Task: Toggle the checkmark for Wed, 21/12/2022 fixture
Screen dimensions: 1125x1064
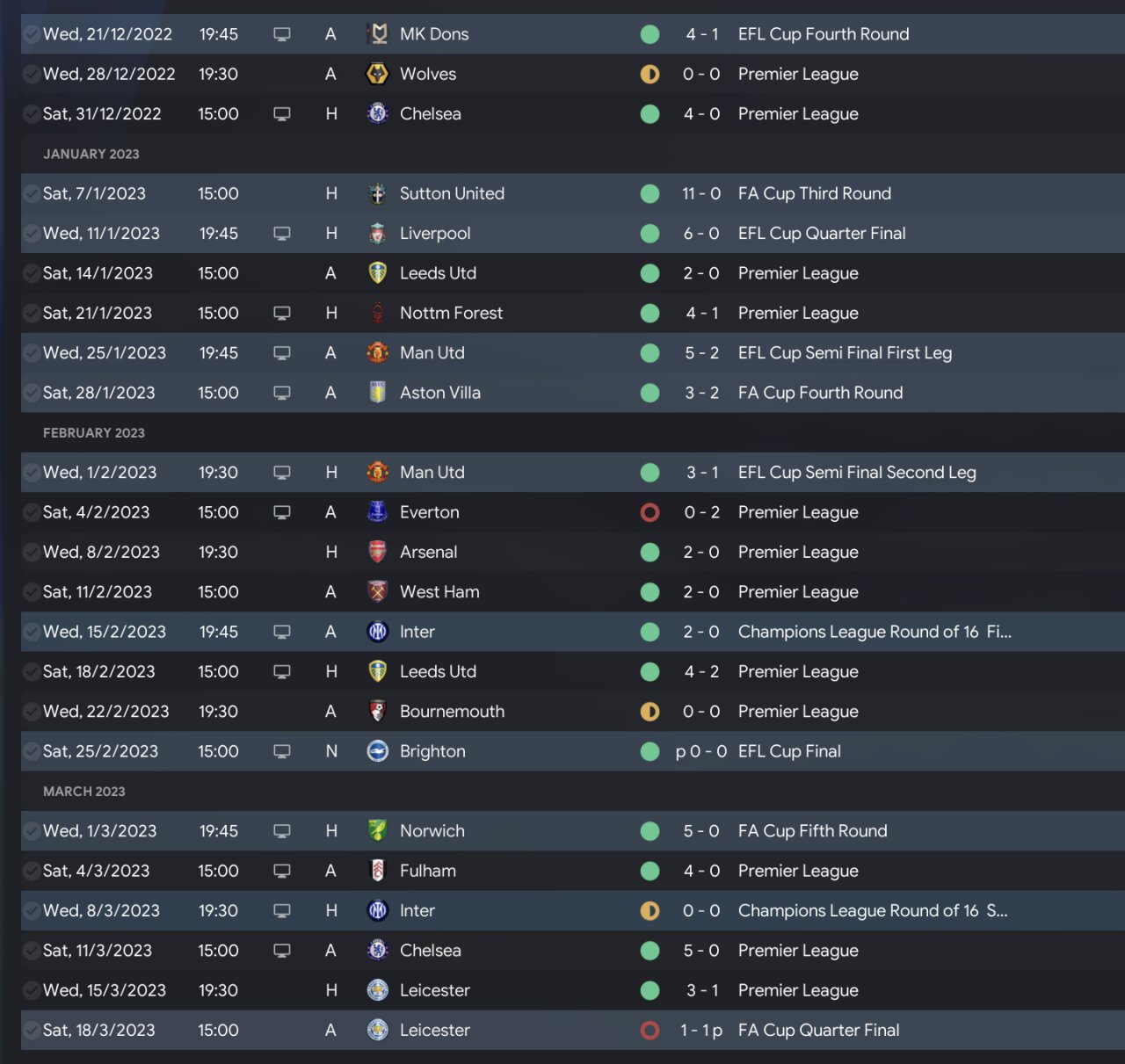Action: (31, 34)
